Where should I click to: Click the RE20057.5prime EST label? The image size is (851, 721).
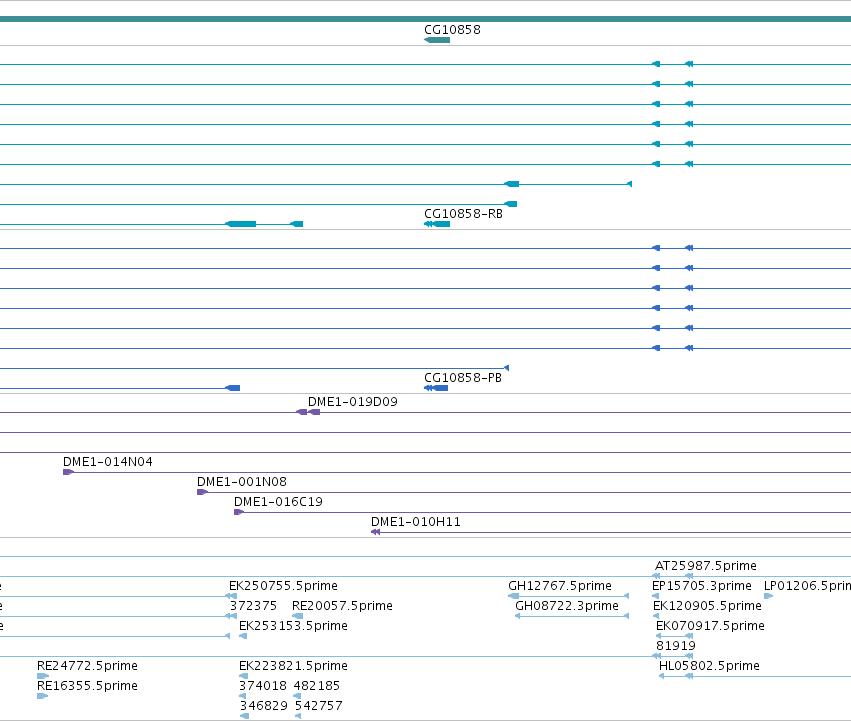342,606
